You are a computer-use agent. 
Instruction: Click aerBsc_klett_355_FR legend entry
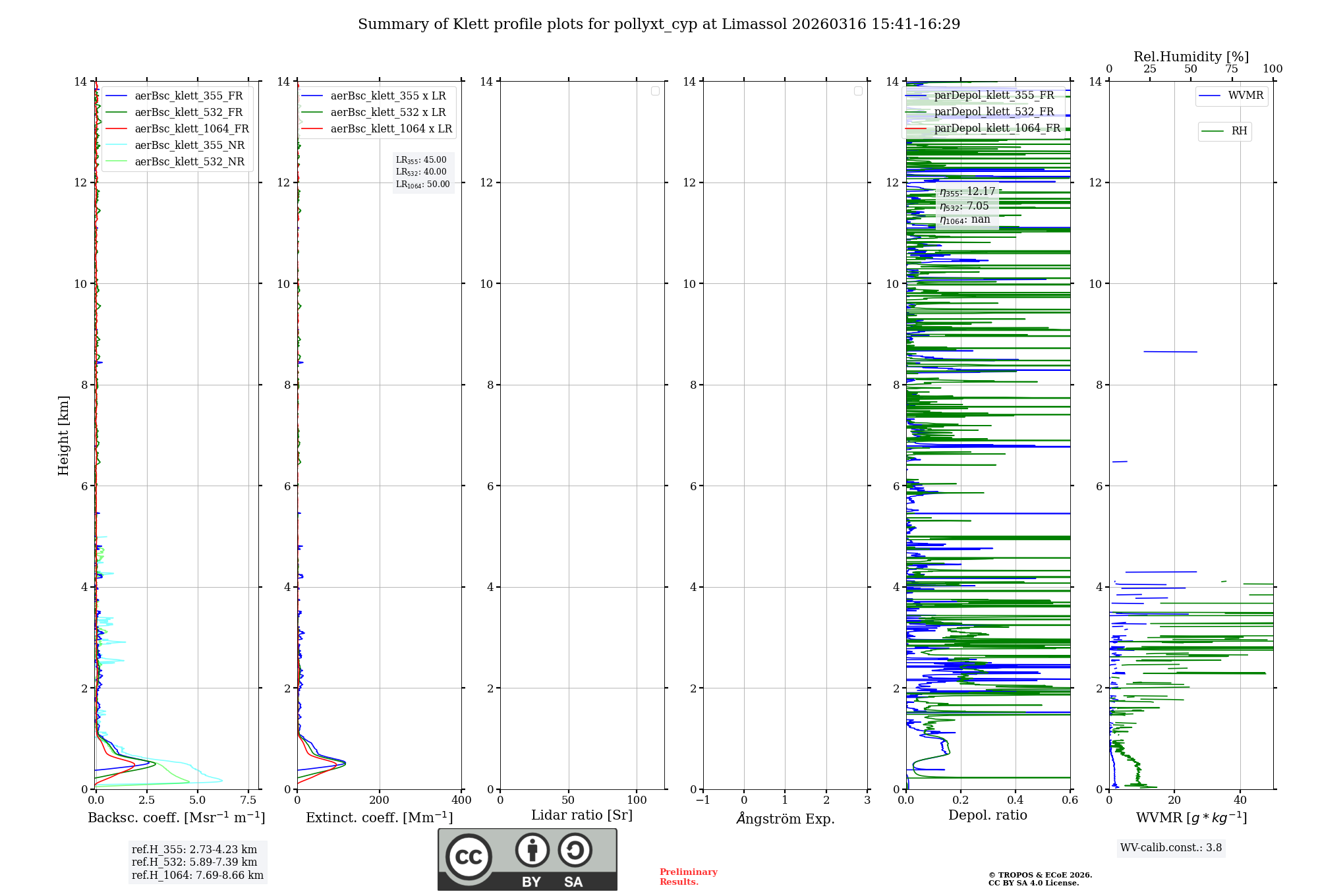point(188,96)
